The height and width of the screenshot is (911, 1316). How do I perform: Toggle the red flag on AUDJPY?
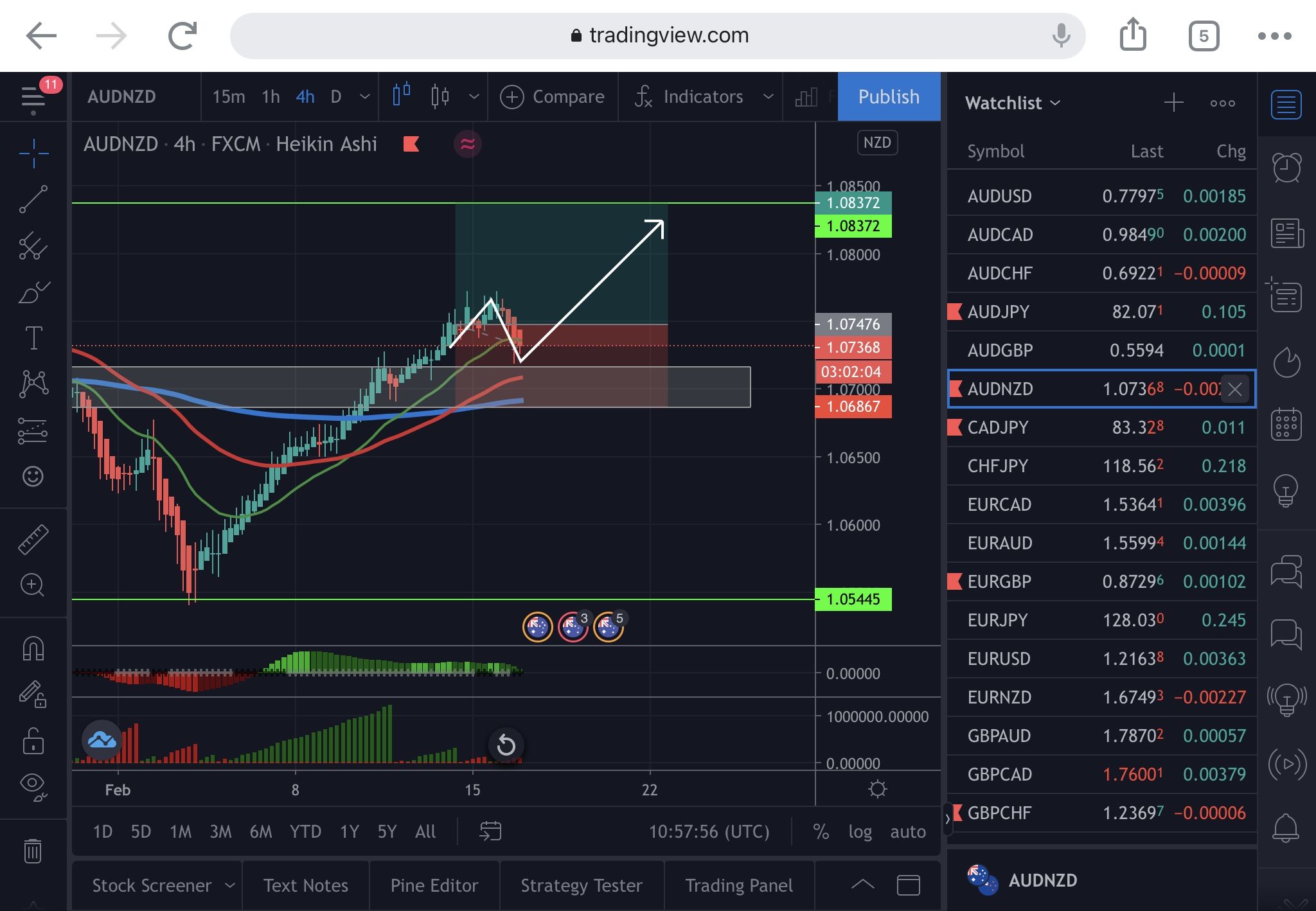[x=955, y=312]
